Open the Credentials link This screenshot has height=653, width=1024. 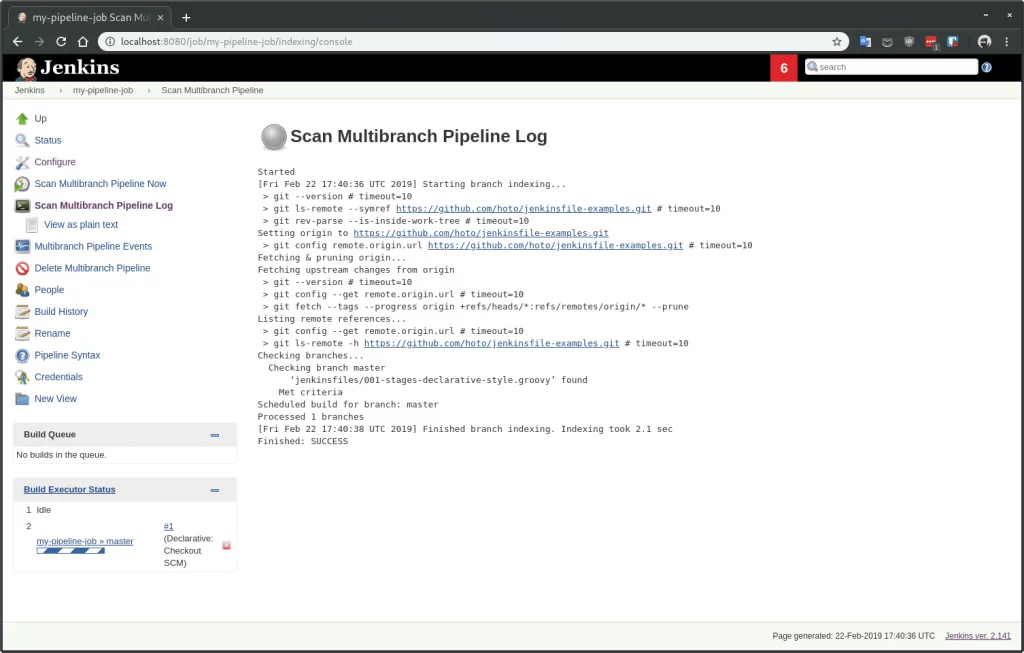(58, 377)
